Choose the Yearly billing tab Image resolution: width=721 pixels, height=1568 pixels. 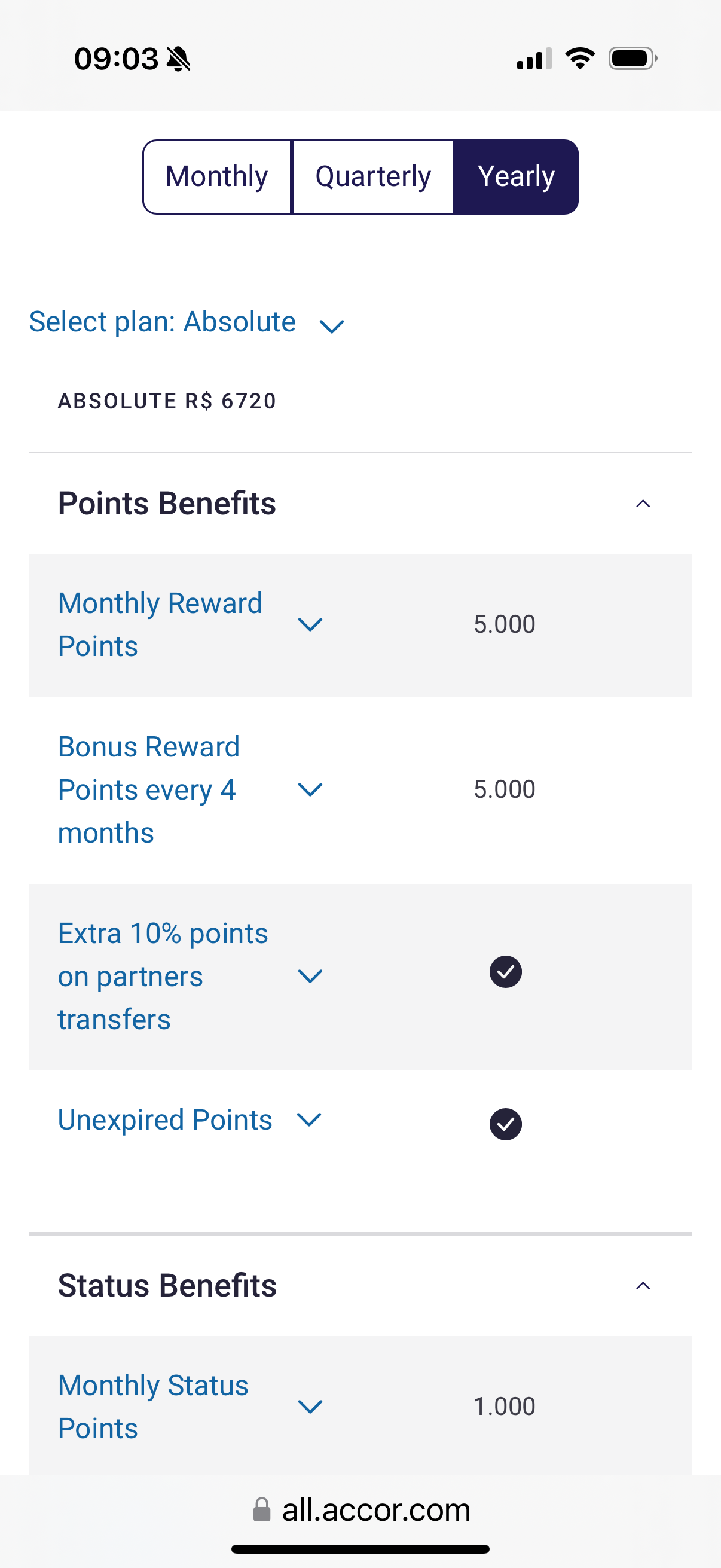(x=516, y=177)
